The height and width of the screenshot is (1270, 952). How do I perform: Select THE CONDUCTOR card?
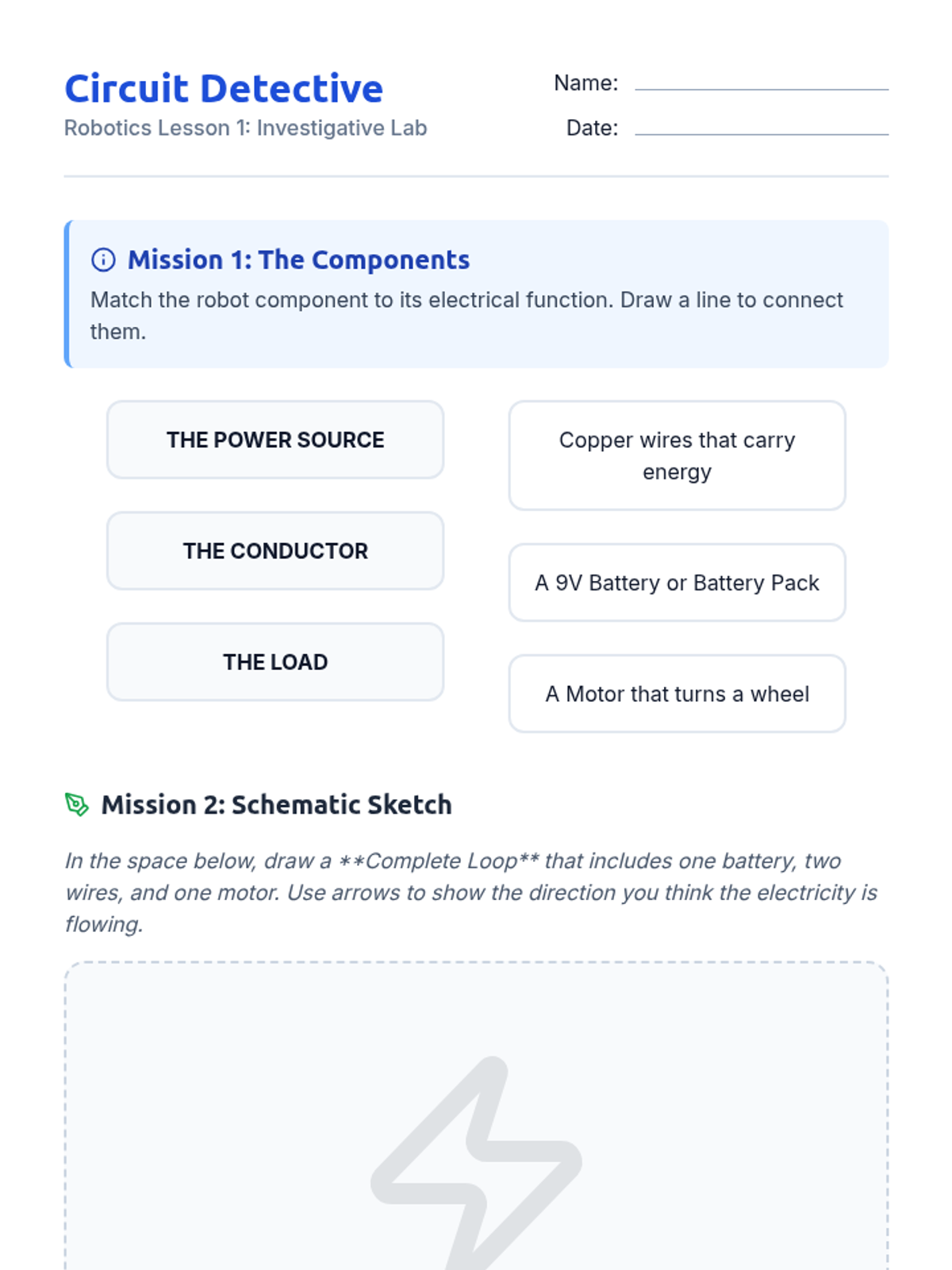(275, 551)
